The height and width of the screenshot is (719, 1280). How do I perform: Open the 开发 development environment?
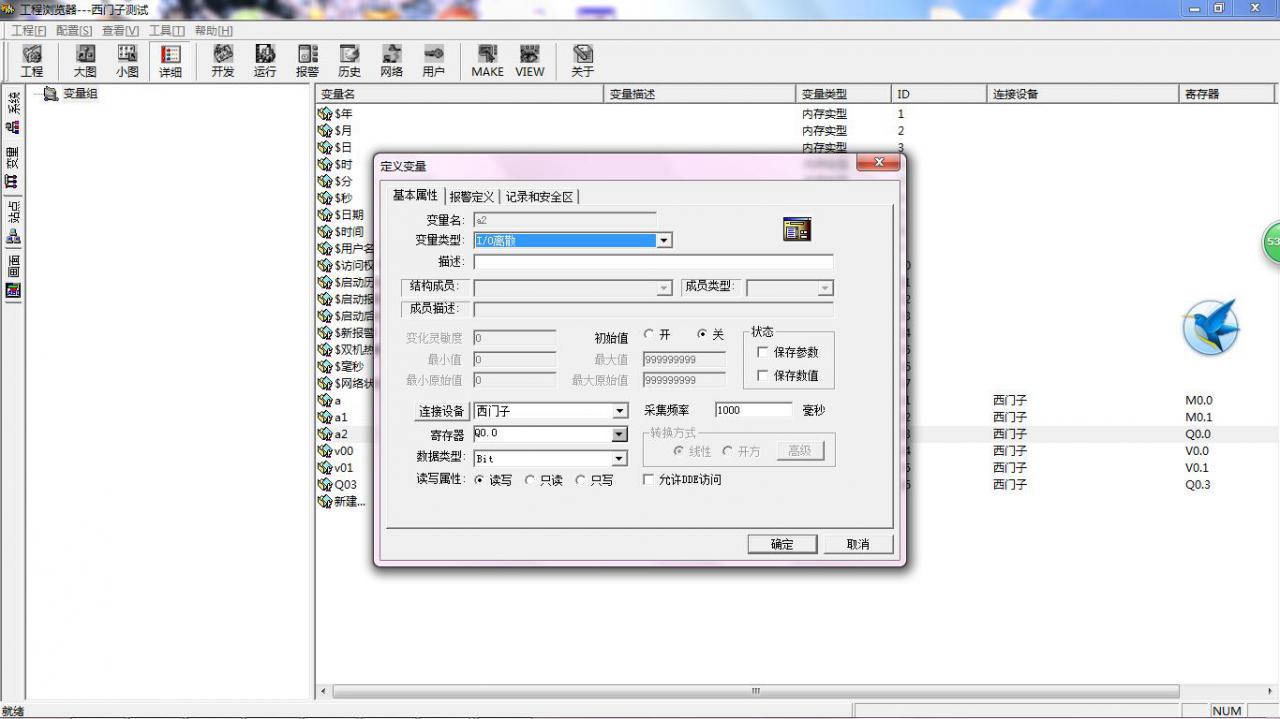[223, 60]
